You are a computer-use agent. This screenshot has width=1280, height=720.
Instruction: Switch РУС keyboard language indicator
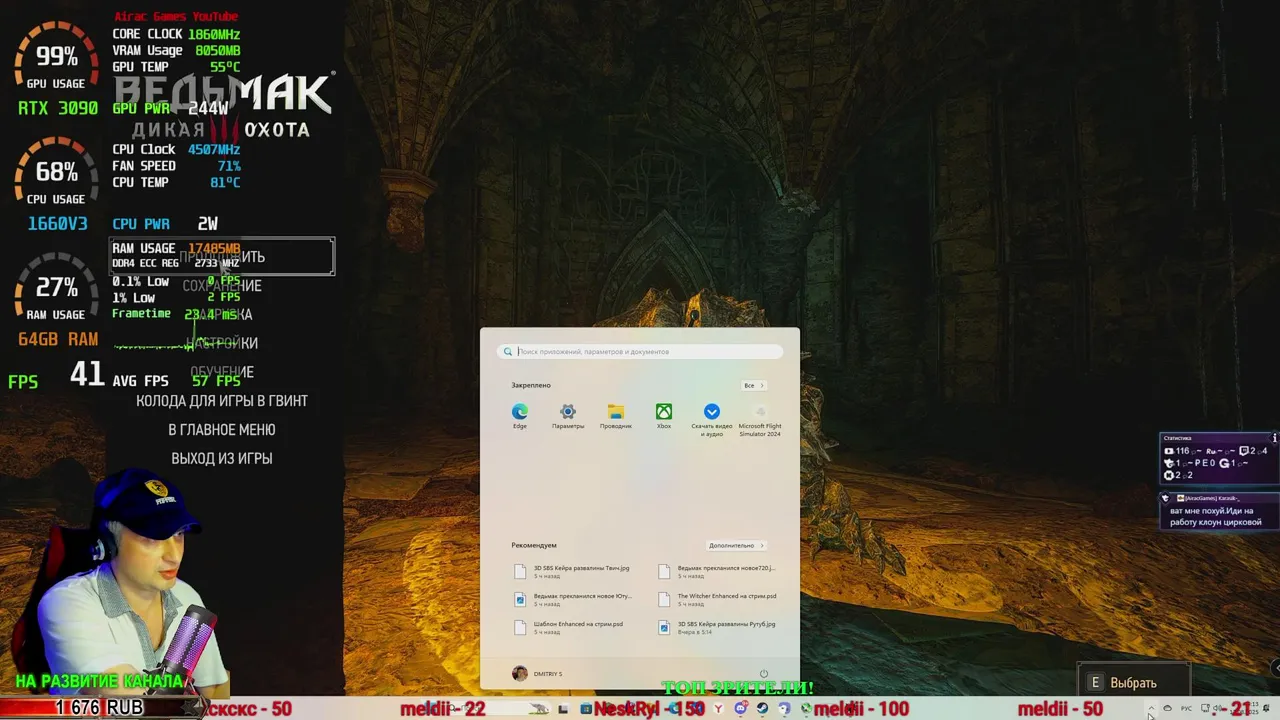1186,708
